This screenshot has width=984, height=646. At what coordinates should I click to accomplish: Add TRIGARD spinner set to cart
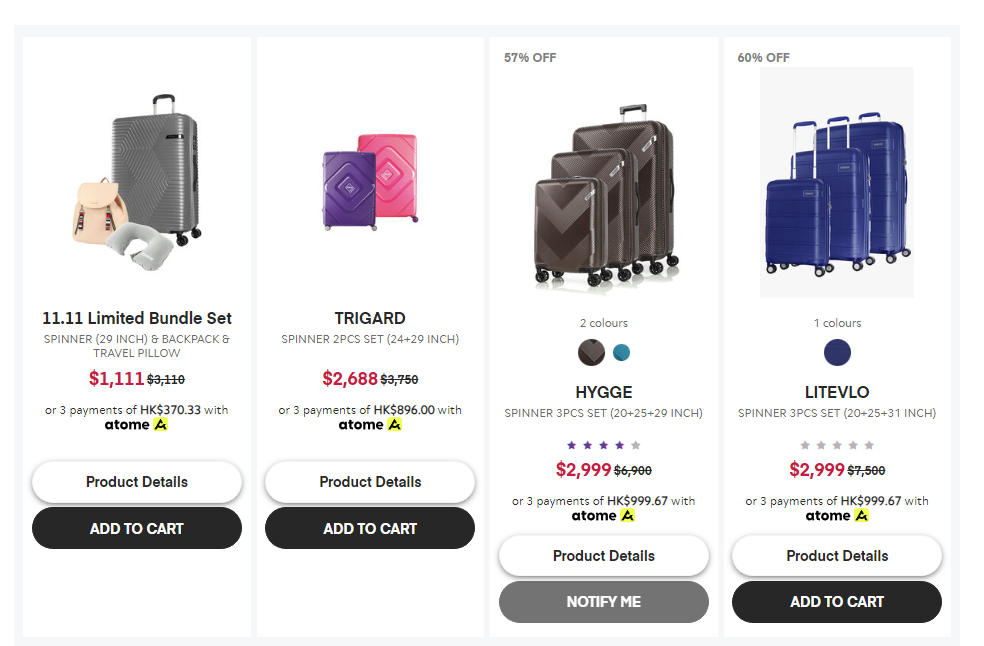[370, 528]
